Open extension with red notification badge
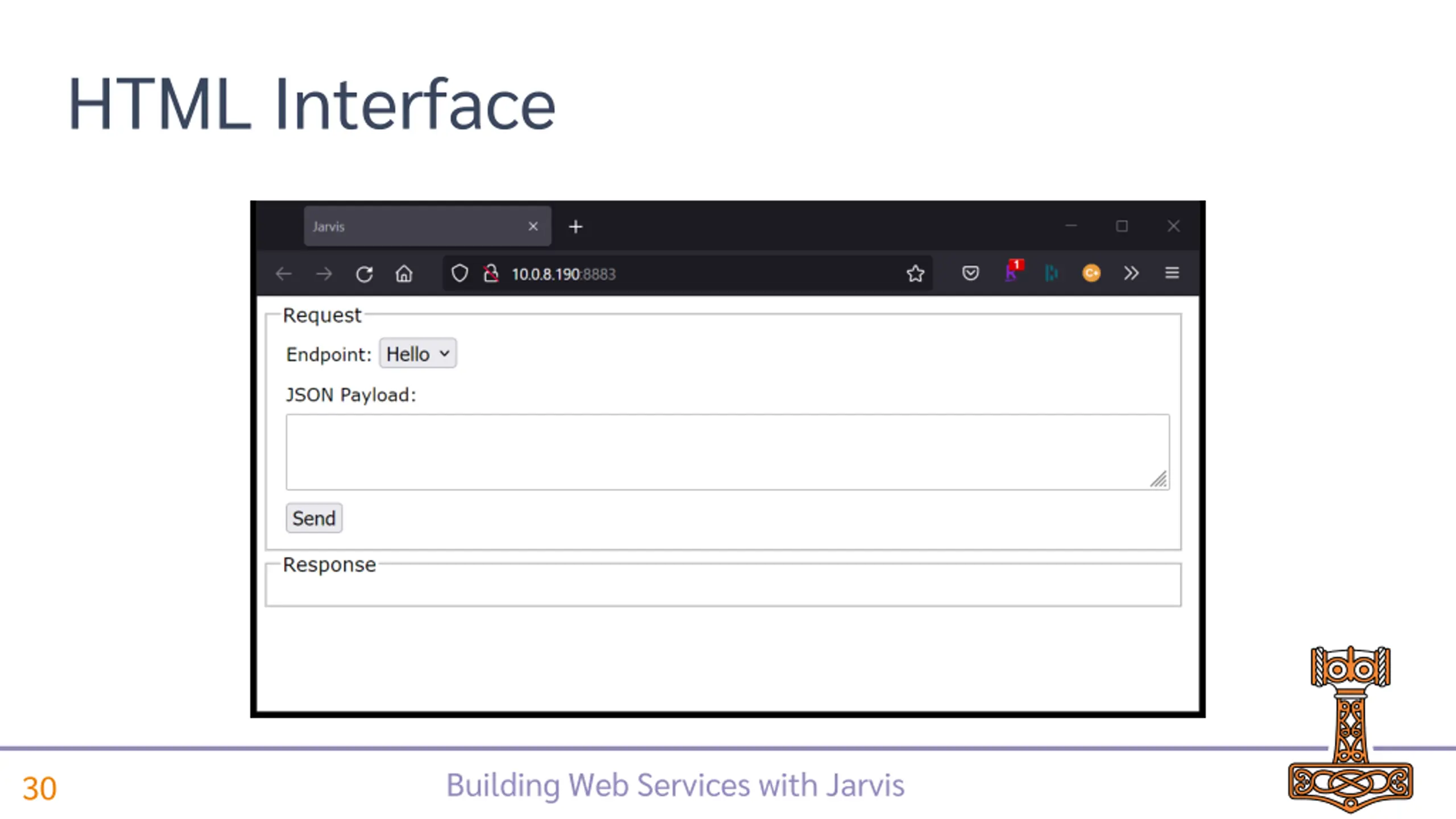This screenshot has width=1456, height=819. tap(1012, 272)
